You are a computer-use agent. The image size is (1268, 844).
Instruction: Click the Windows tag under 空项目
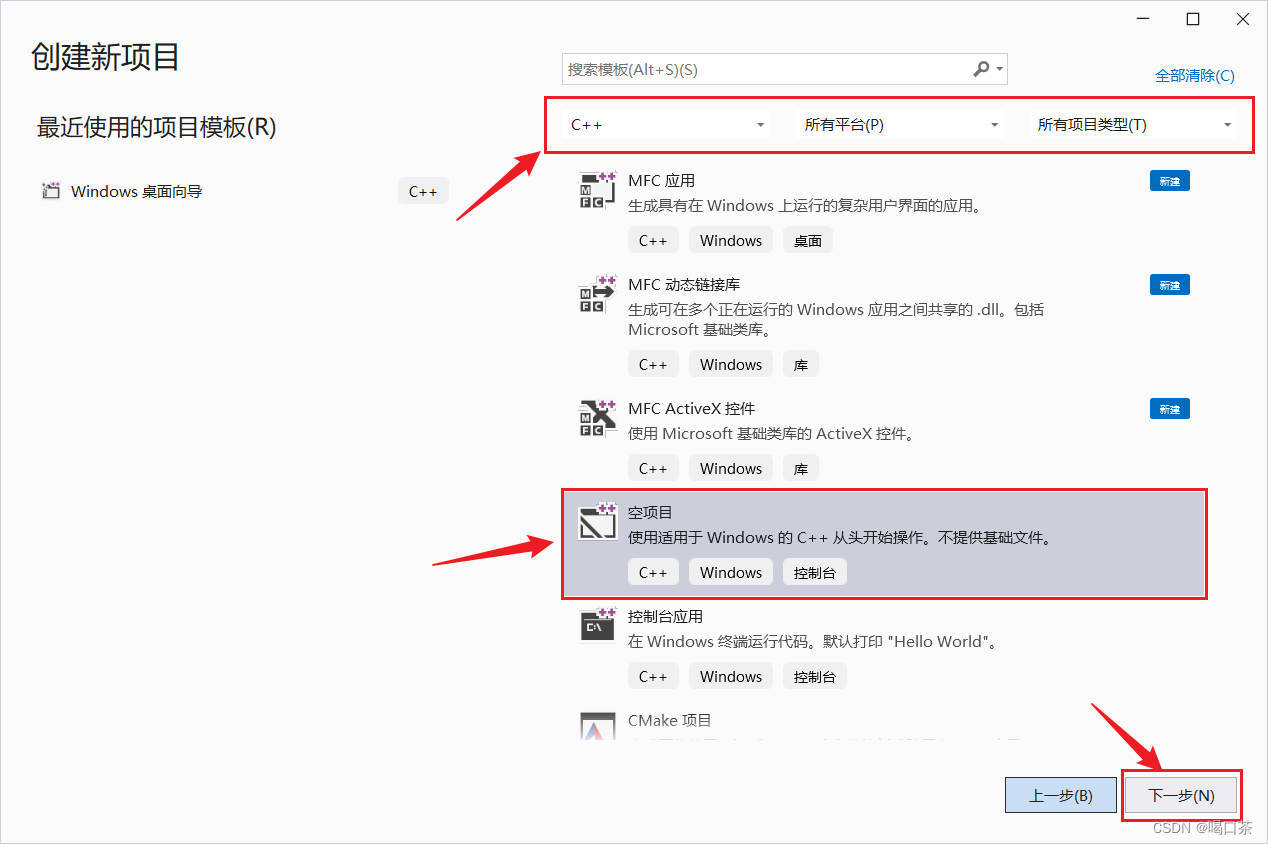[731, 572]
